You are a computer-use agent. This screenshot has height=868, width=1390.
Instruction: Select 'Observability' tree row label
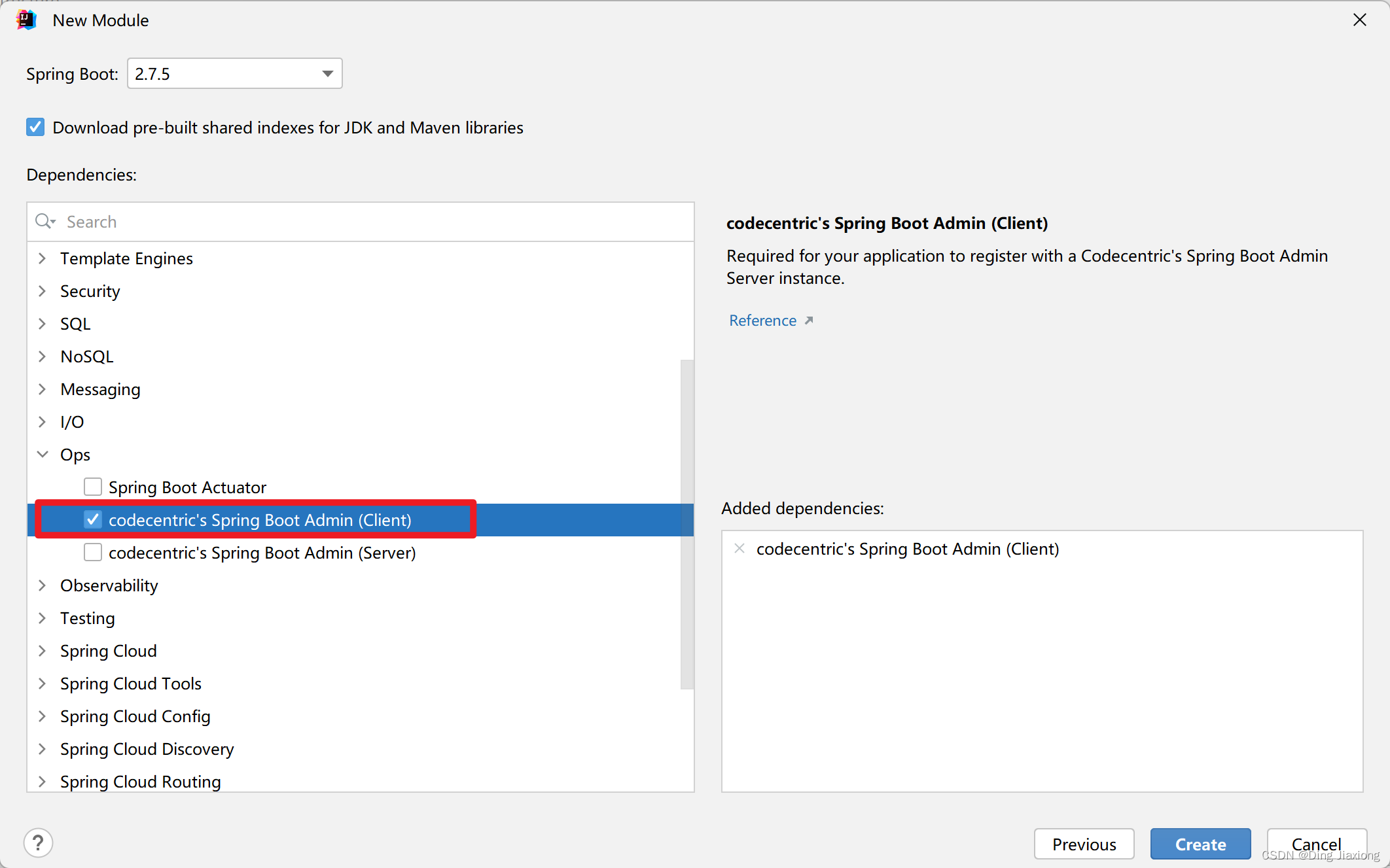pyautogui.click(x=109, y=585)
